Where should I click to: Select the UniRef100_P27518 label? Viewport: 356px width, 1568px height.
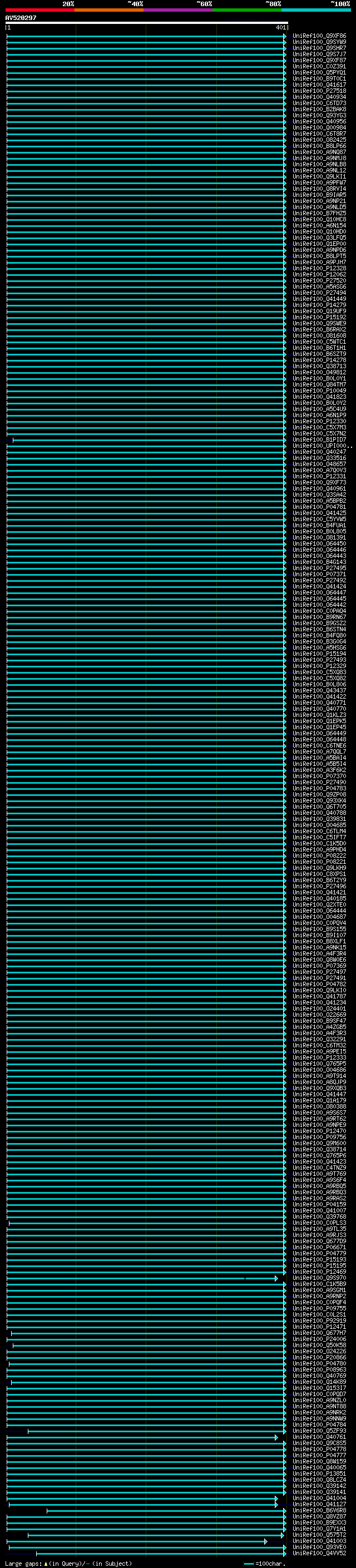[x=319, y=91]
